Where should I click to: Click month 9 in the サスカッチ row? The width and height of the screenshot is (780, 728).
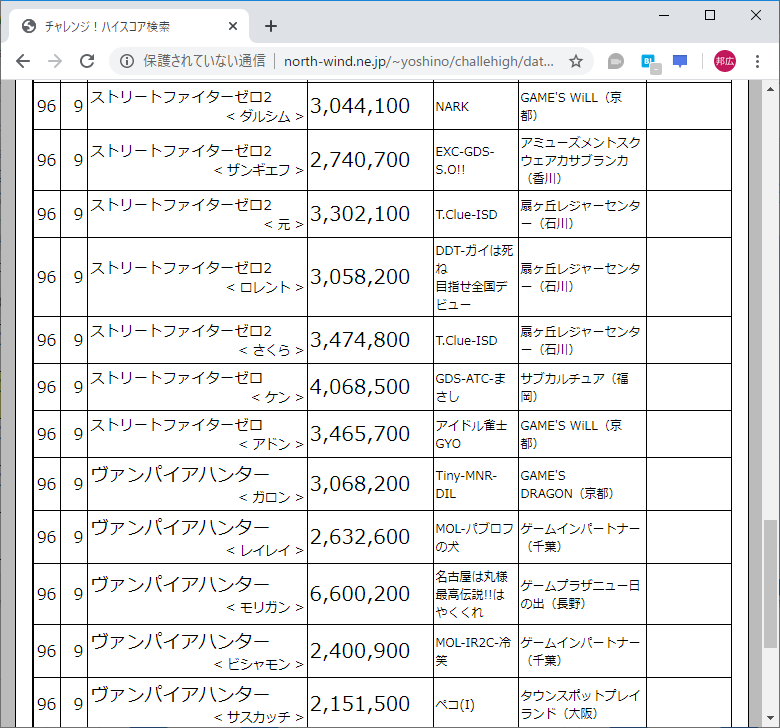pos(78,704)
